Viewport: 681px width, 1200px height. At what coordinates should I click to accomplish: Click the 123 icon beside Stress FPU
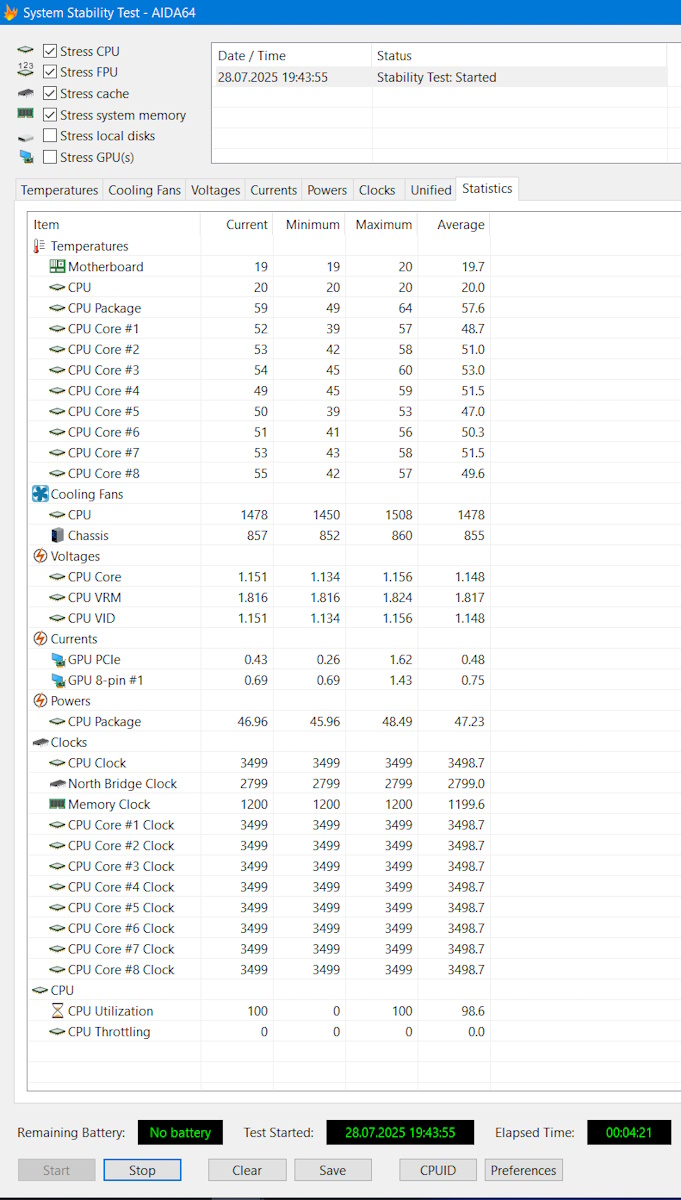[x=26, y=71]
